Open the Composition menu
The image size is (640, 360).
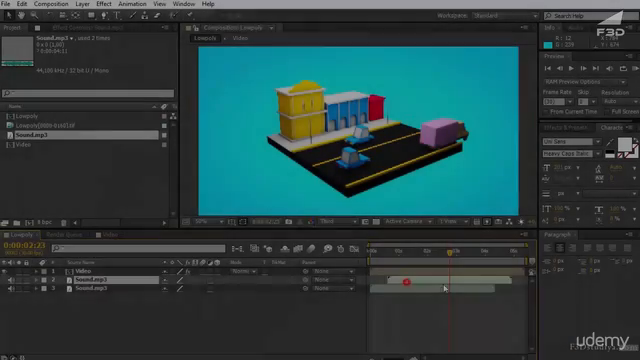(x=51, y=4)
